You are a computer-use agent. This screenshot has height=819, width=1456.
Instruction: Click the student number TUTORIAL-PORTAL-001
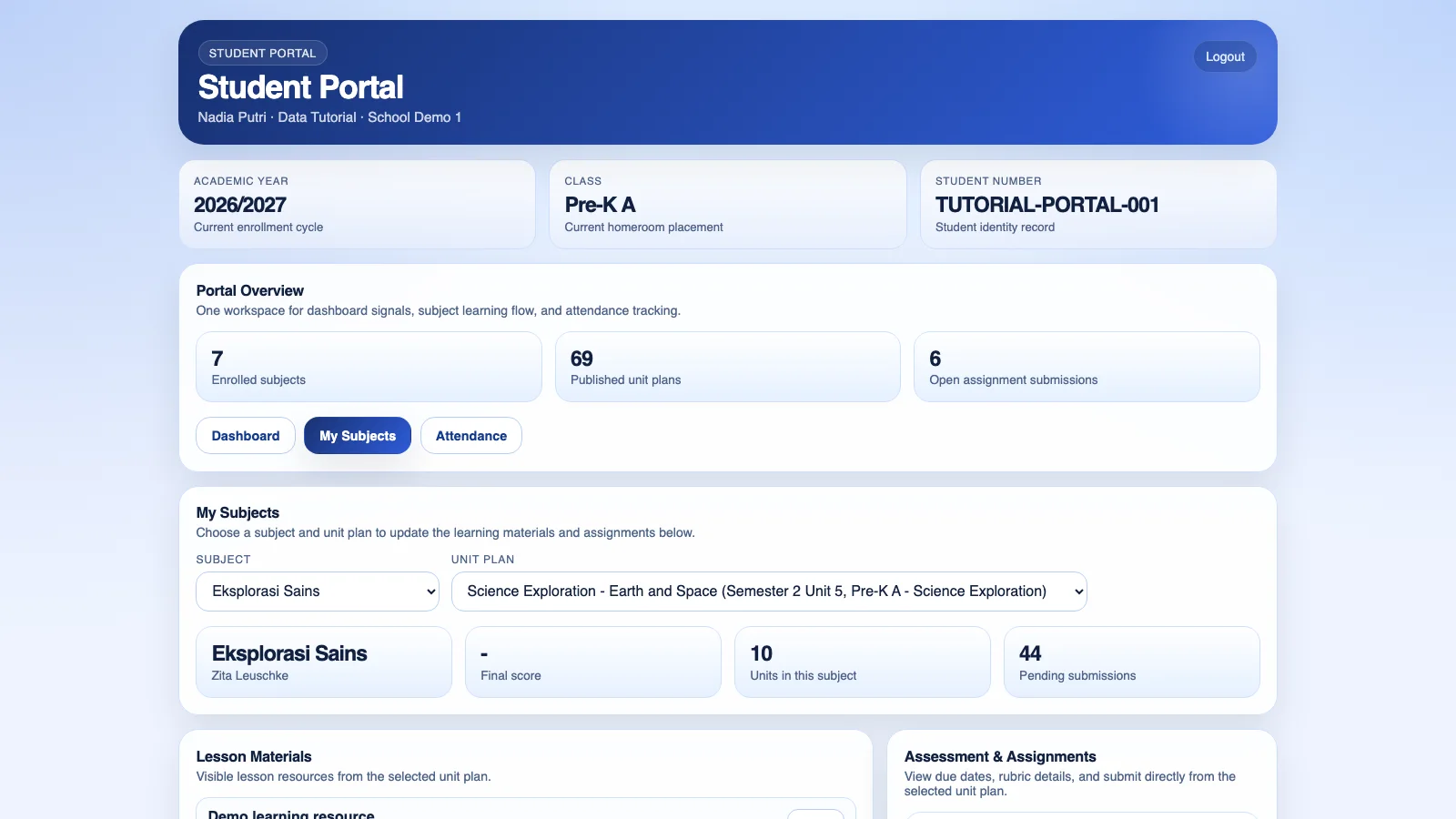pyautogui.click(x=1047, y=205)
